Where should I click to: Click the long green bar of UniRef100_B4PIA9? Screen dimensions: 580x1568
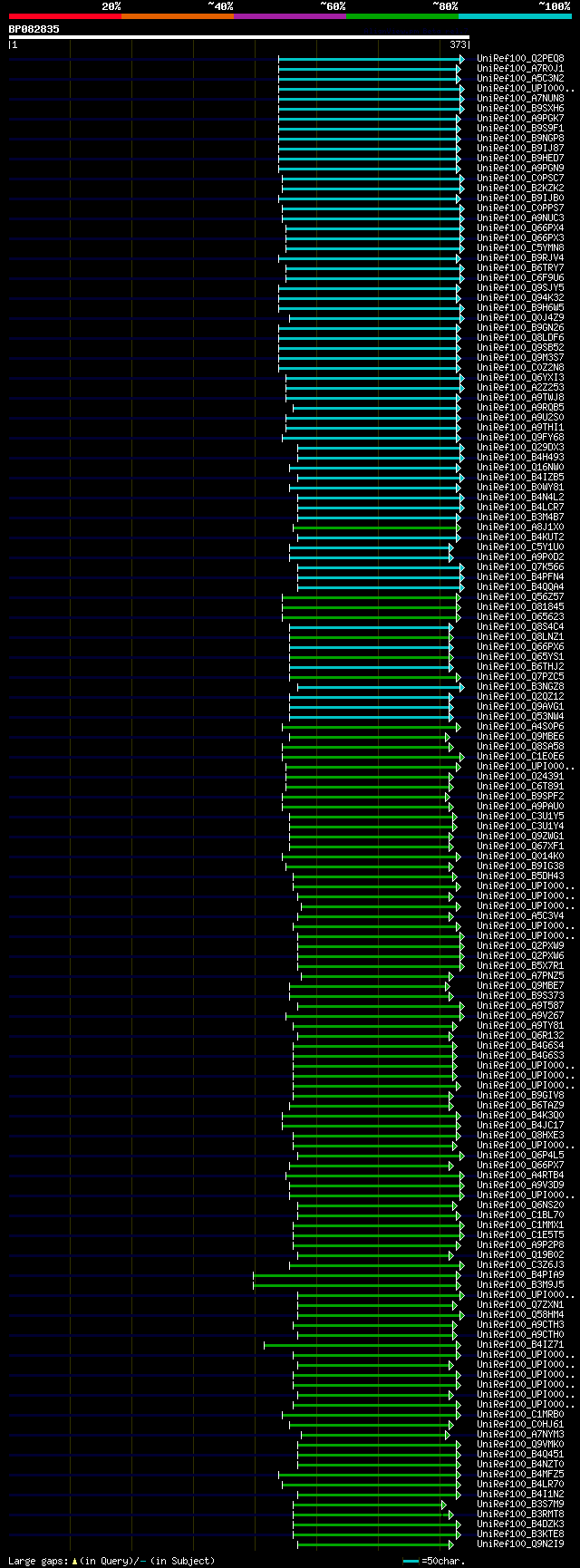(357, 1275)
